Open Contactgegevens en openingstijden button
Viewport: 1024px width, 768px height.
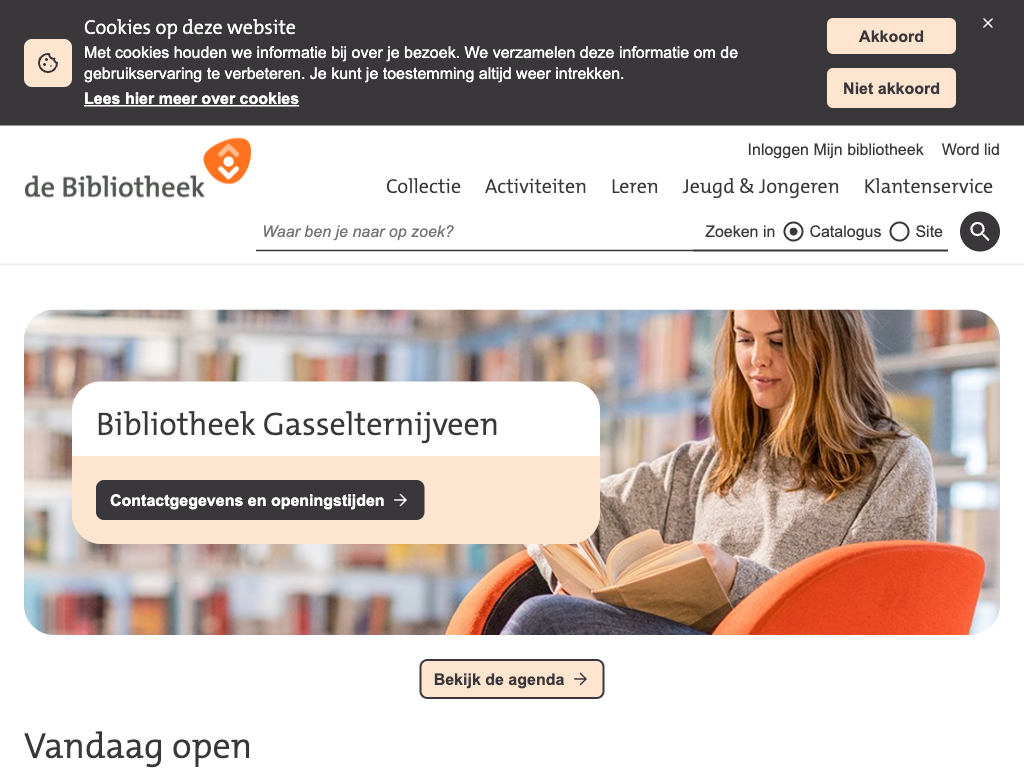click(x=260, y=500)
